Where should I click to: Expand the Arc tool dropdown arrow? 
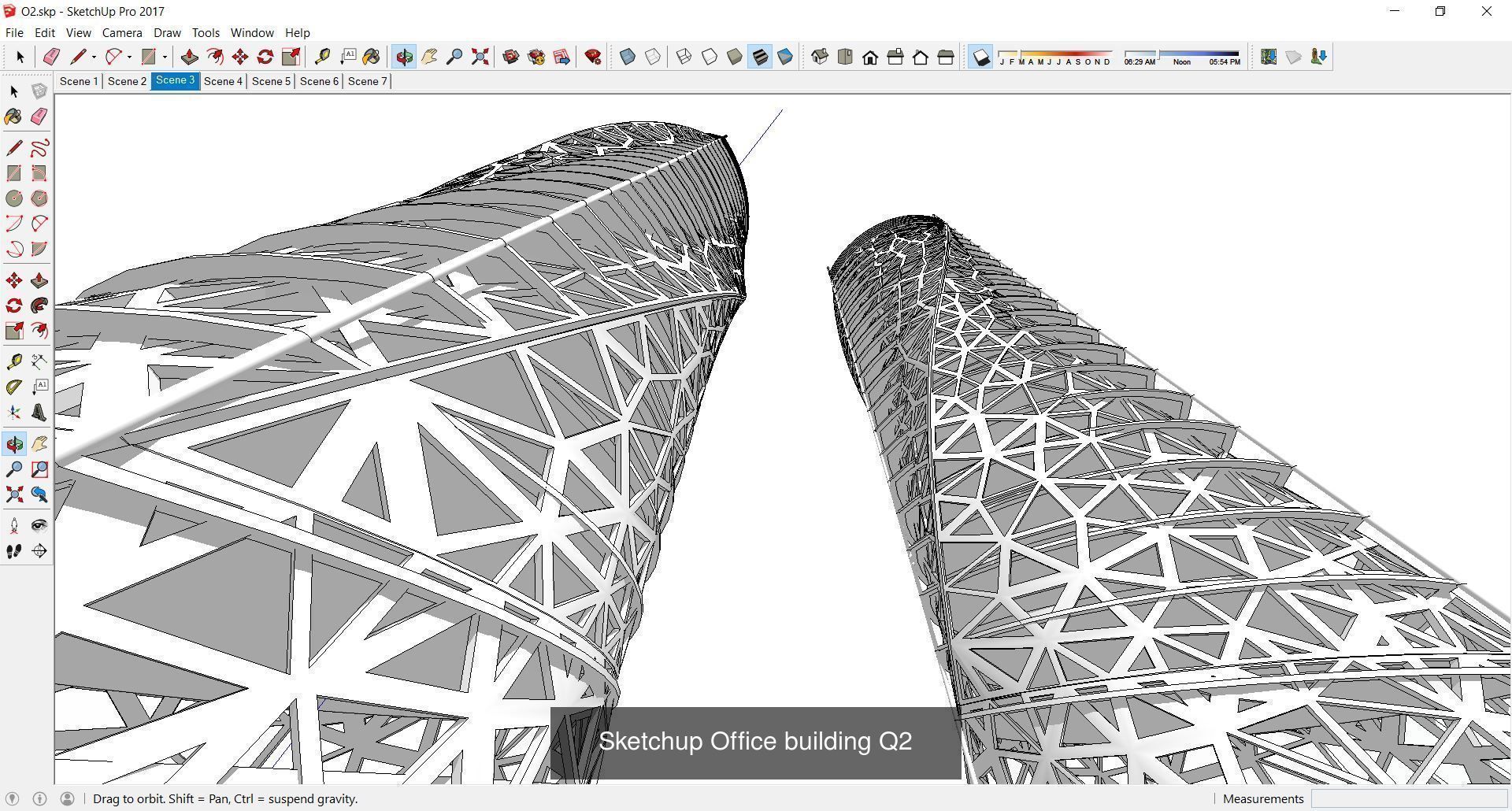129,57
